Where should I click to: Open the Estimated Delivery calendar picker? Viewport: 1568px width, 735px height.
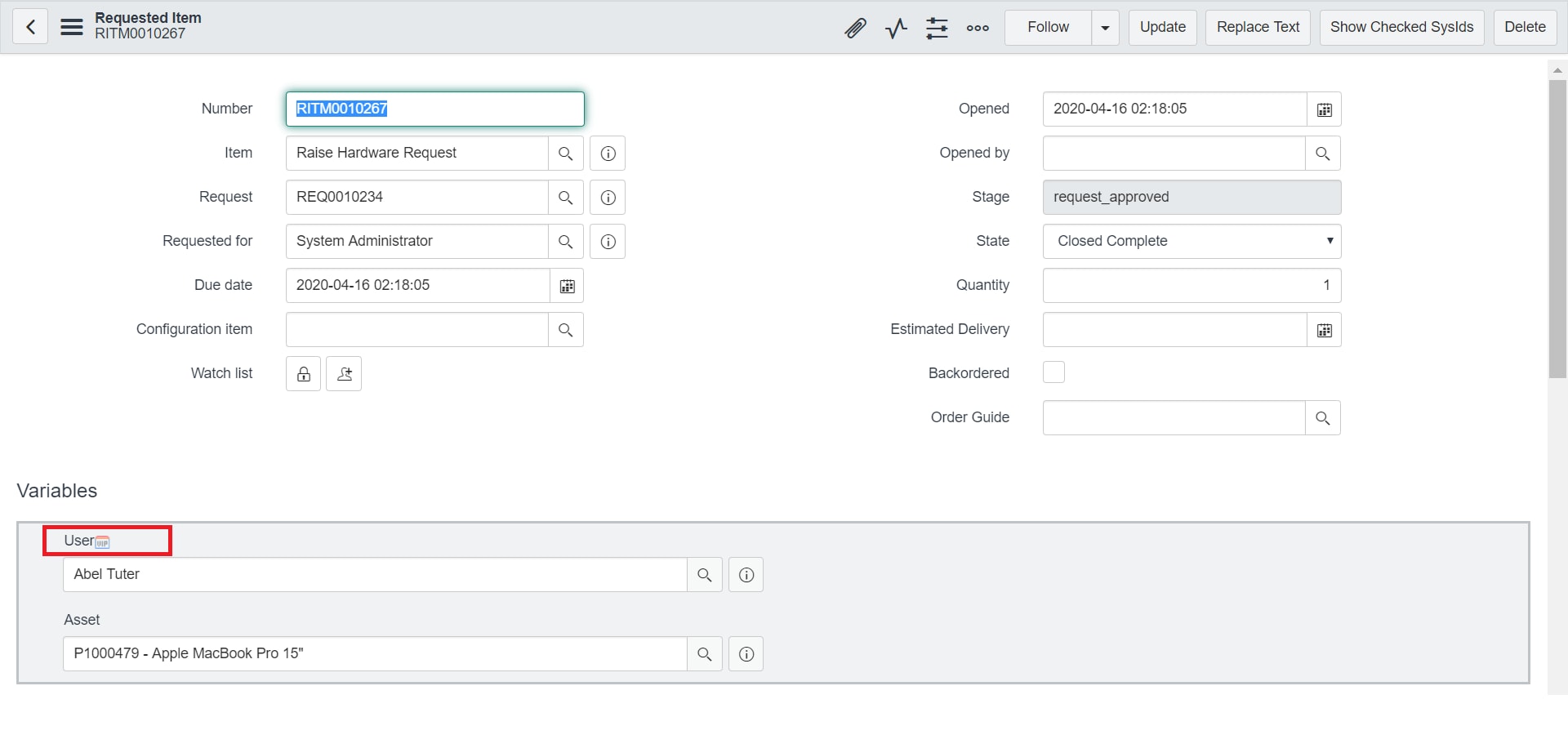(1324, 329)
